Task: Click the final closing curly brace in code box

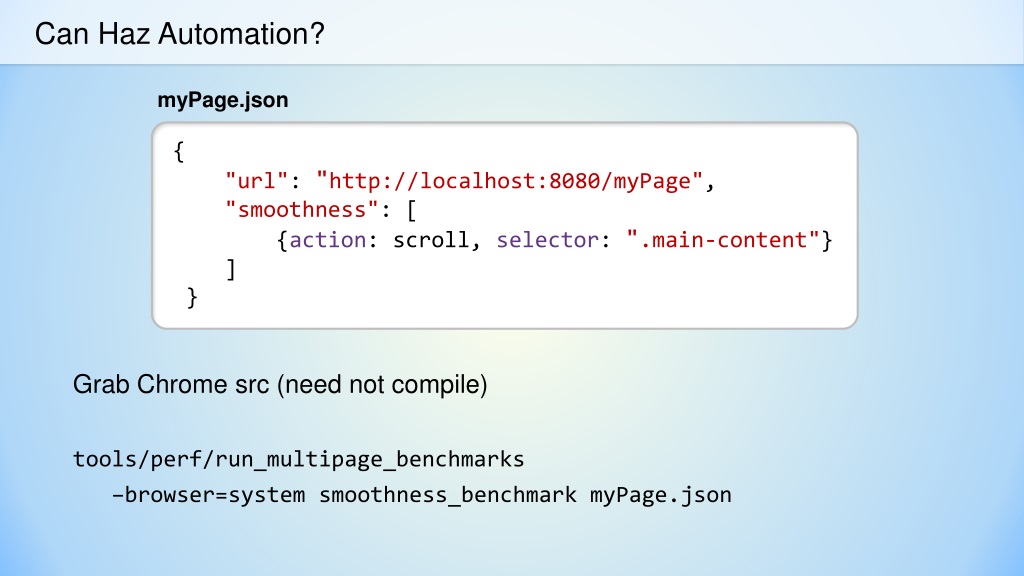Action: pos(192,298)
